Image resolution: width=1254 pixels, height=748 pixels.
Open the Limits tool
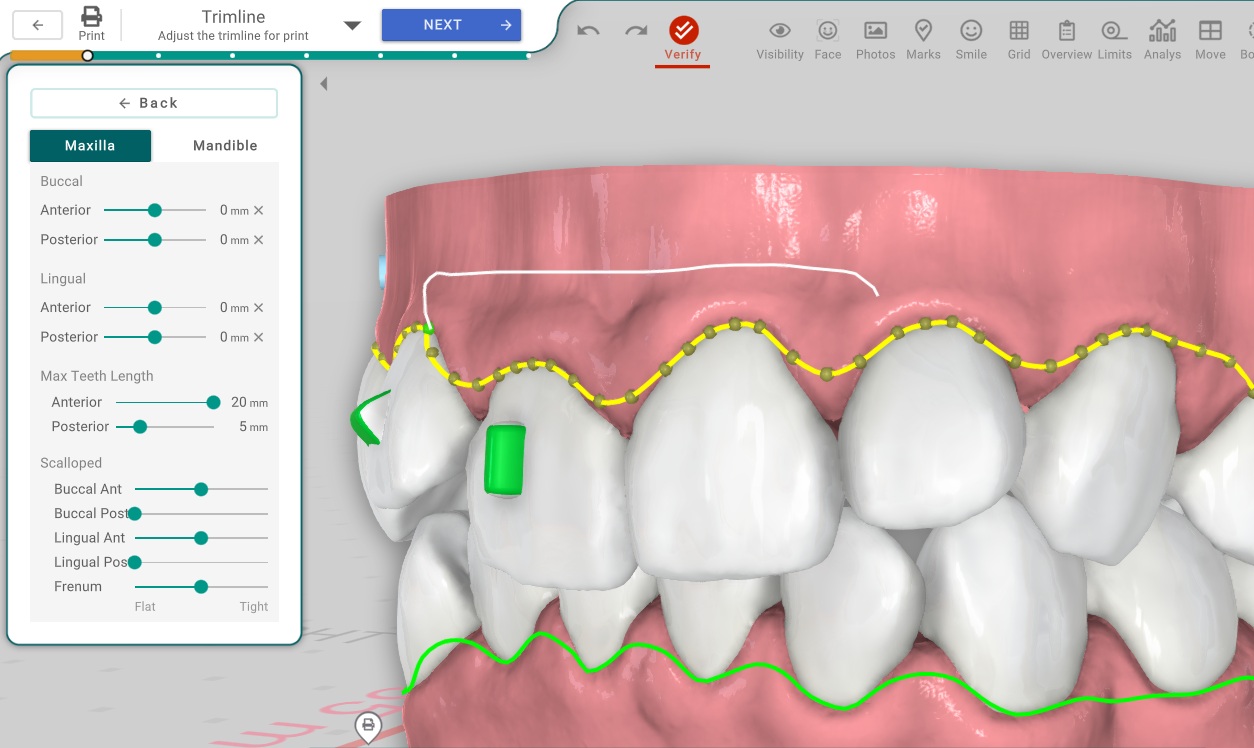coord(1114,40)
